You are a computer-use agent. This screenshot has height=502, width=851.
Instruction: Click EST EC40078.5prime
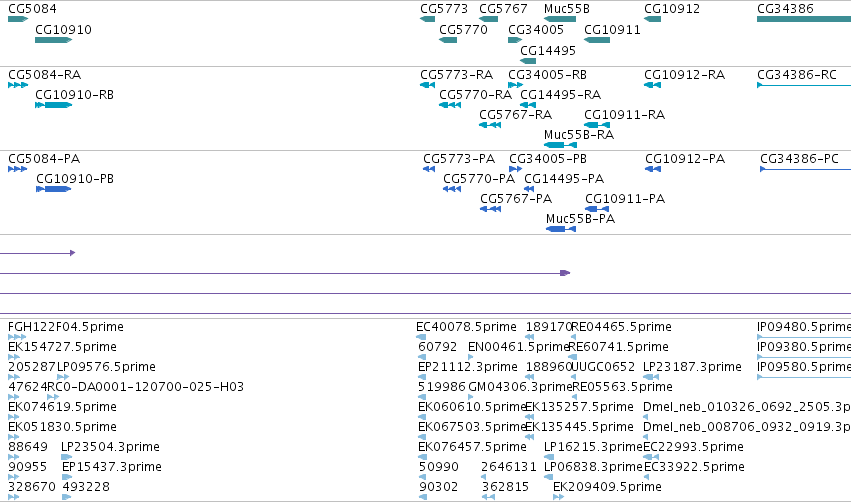coord(466,327)
